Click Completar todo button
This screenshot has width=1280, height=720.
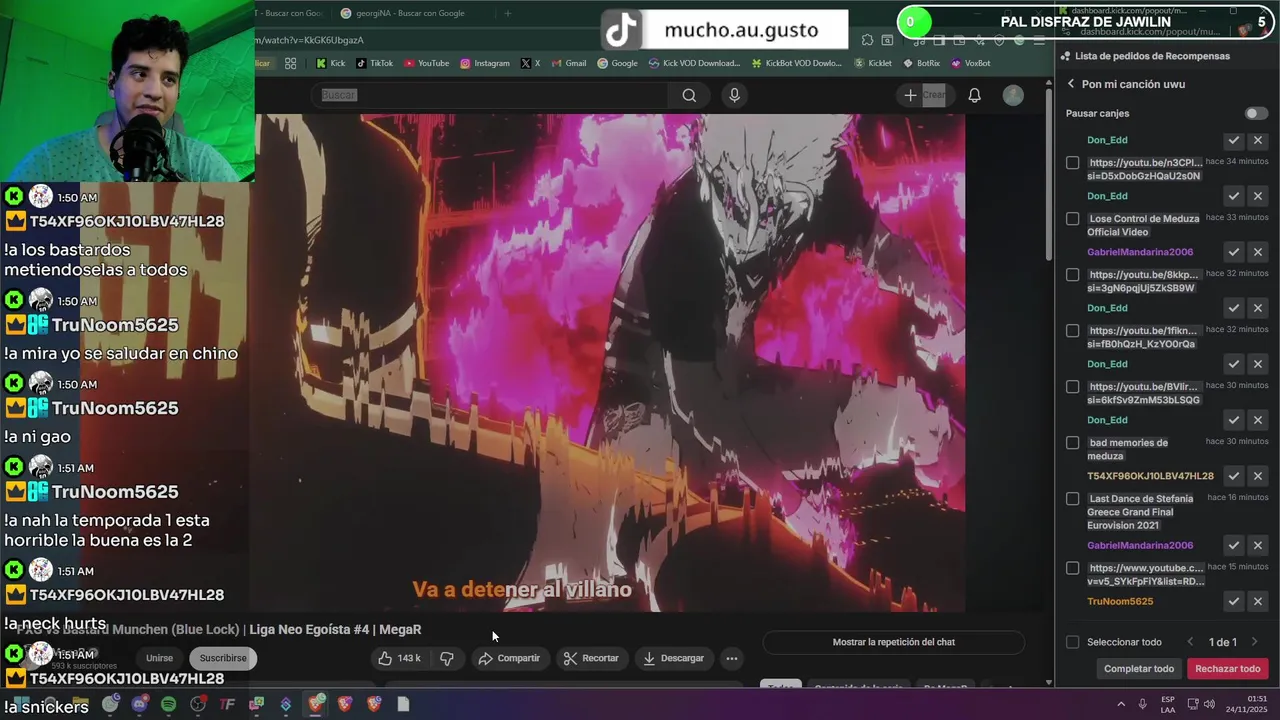[1139, 669]
